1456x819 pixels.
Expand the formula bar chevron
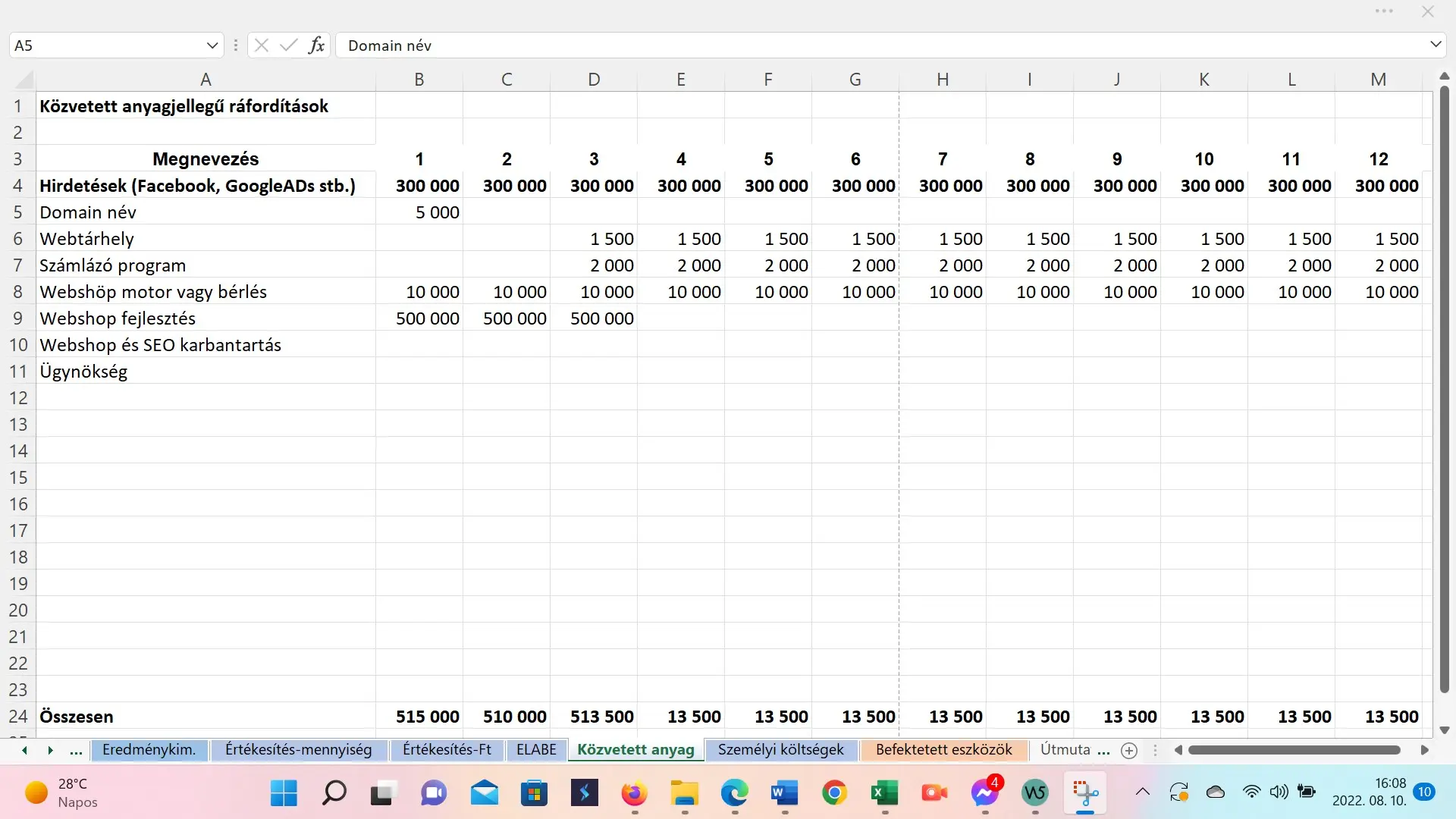pos(1435,45)
